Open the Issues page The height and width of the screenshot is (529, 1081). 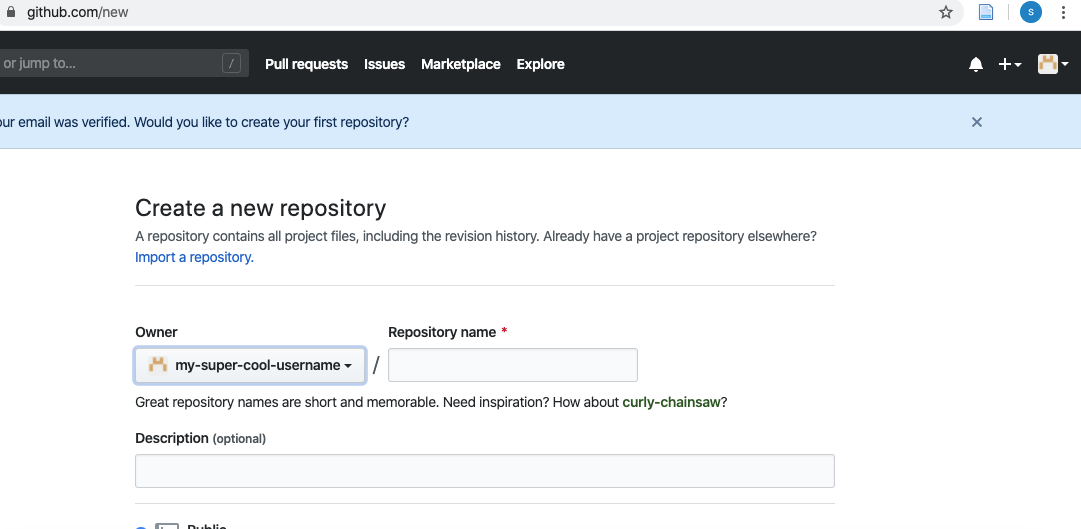tap(384, 64)
